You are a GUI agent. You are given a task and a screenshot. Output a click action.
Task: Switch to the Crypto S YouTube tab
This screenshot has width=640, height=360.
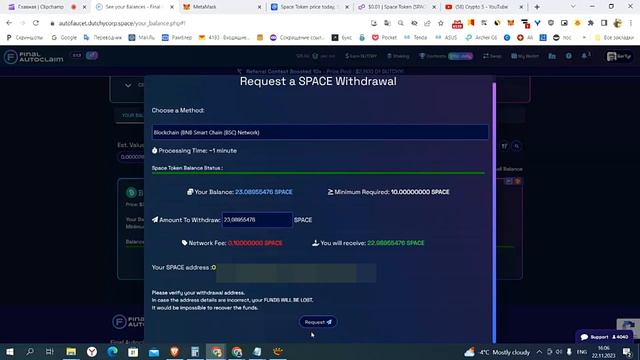click(x=484, y=7)
